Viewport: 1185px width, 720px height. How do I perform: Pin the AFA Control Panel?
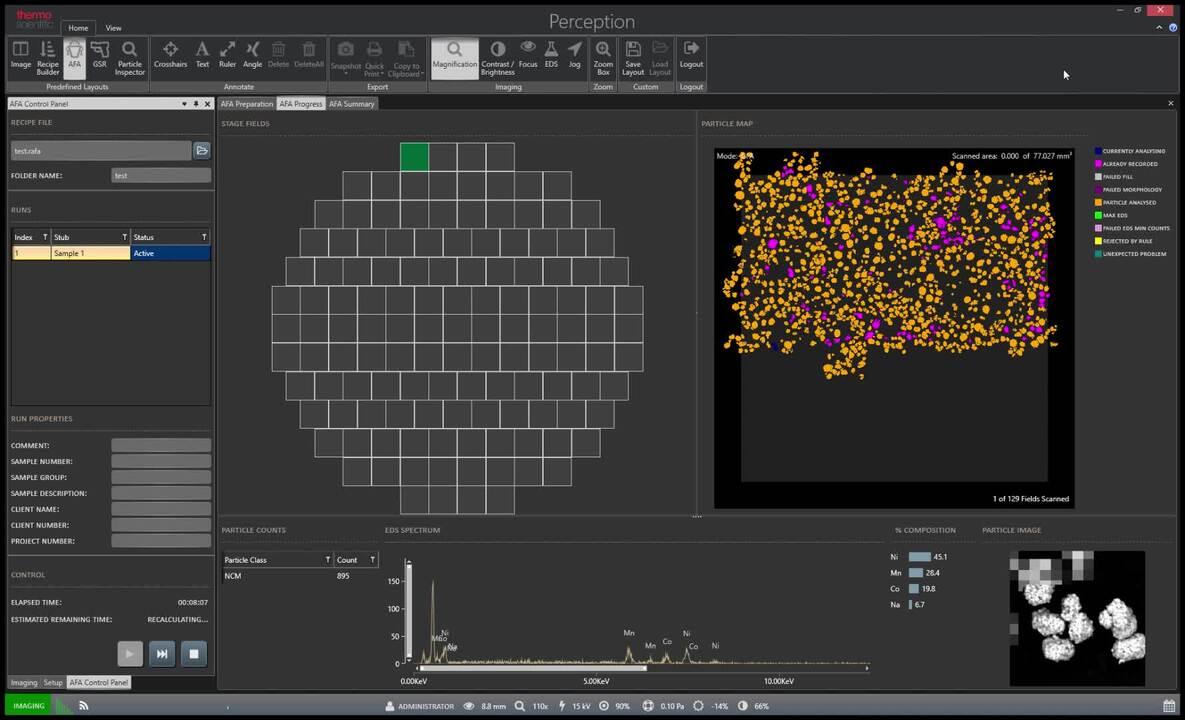[x=196, y=104]
